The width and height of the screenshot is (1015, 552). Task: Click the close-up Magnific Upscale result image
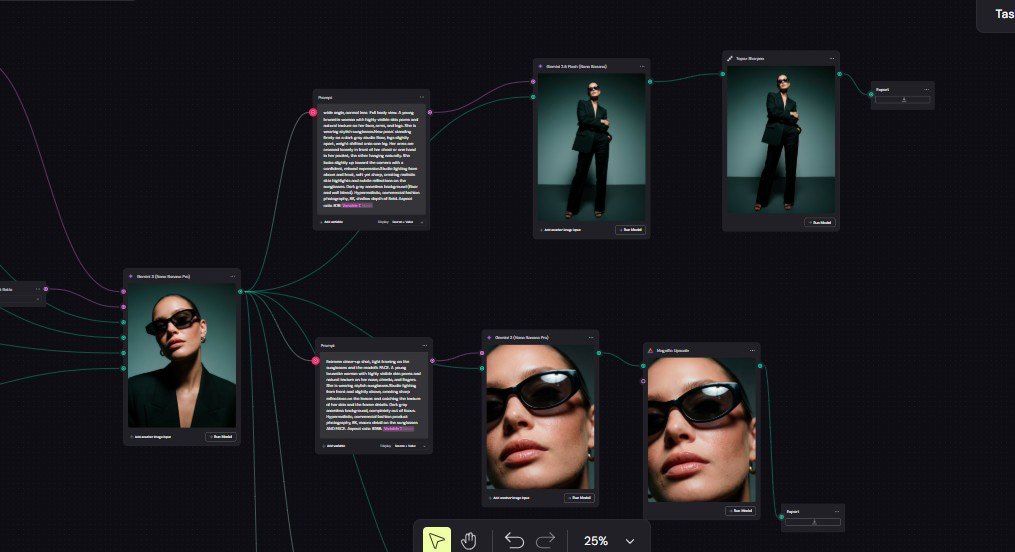coord(701,430)
